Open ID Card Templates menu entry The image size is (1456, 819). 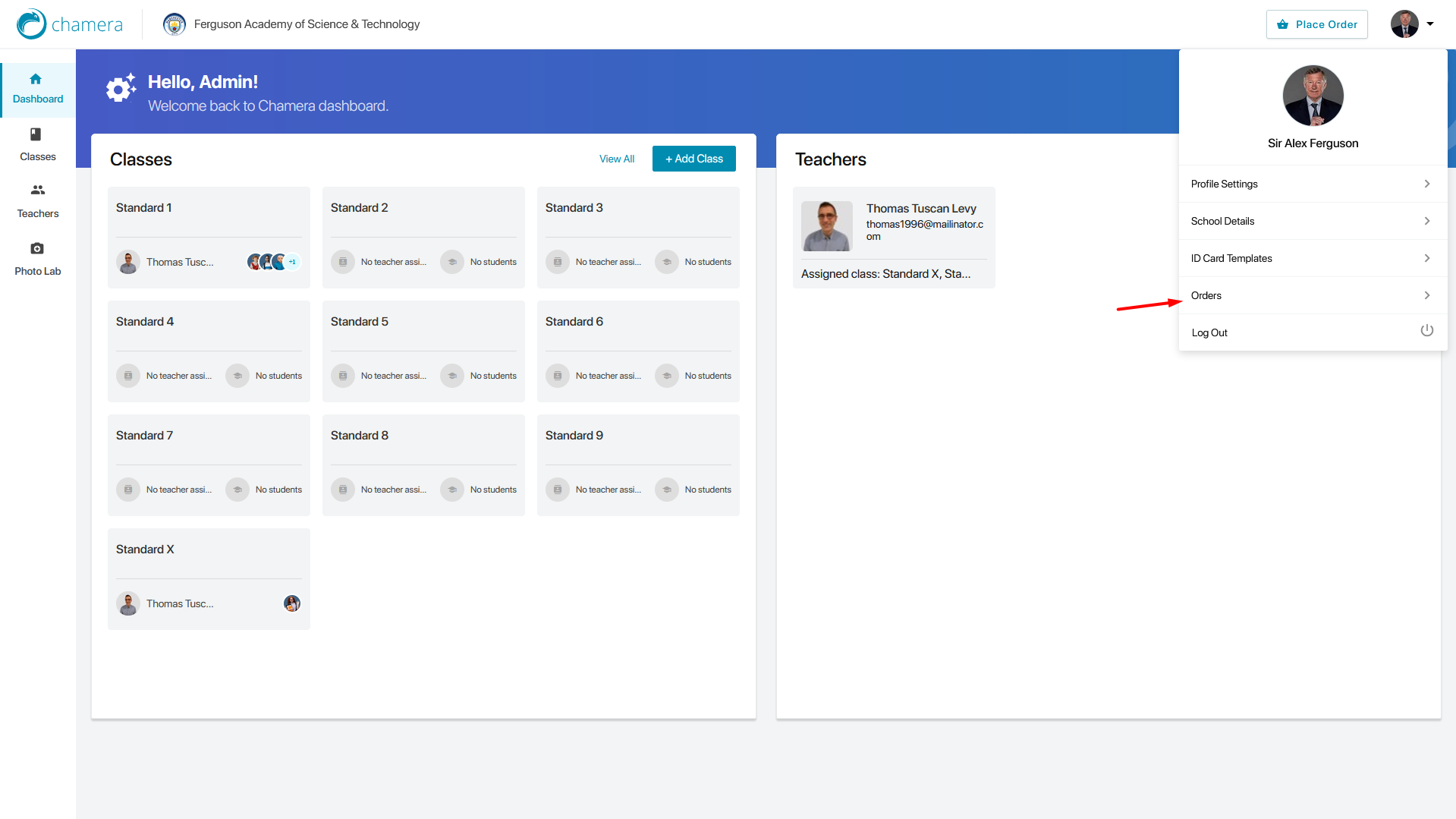1313,258
